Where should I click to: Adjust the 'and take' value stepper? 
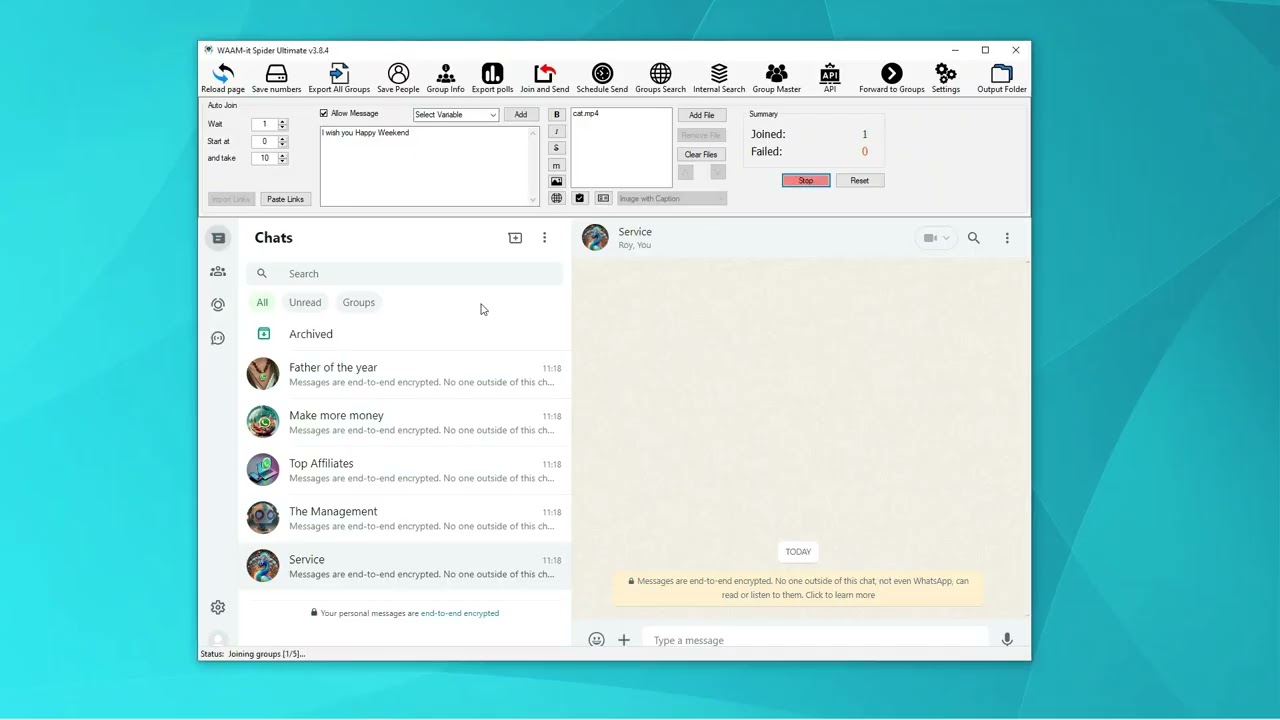pos(283,158)
